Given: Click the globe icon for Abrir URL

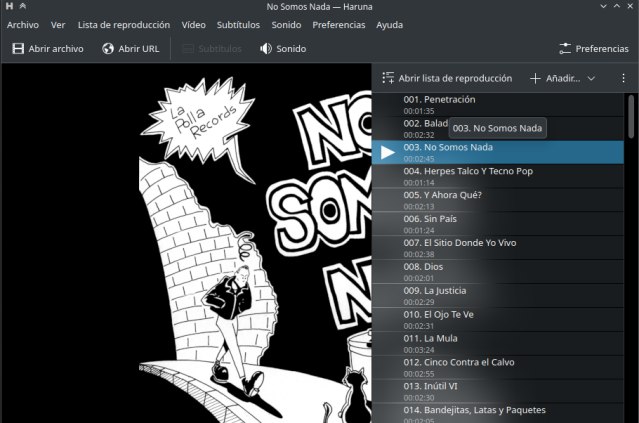Looking at the screenshot, I should (x=108, y=48).
